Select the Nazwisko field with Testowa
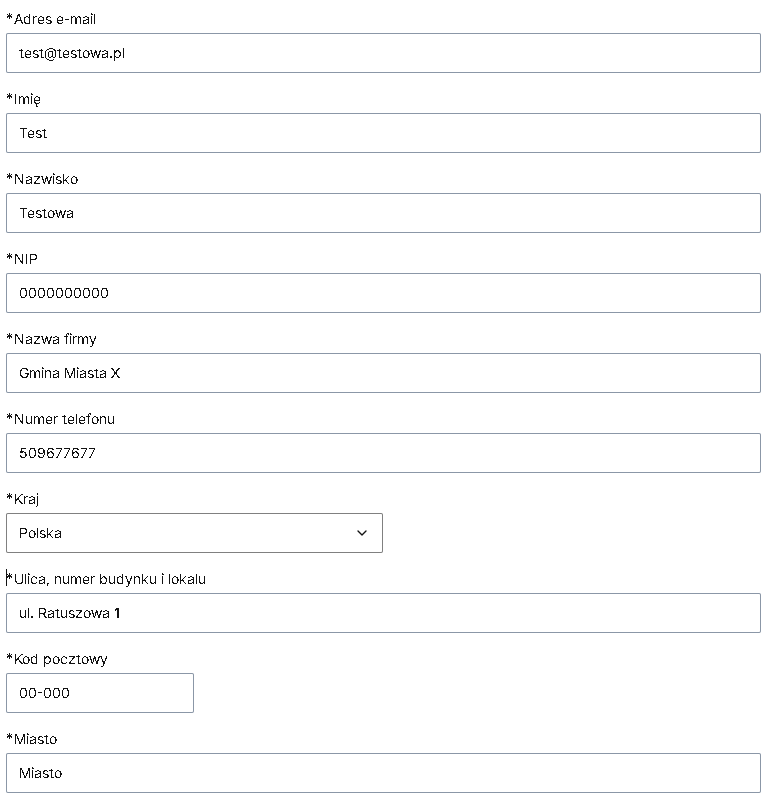The image size is (765, 796). 383,213
